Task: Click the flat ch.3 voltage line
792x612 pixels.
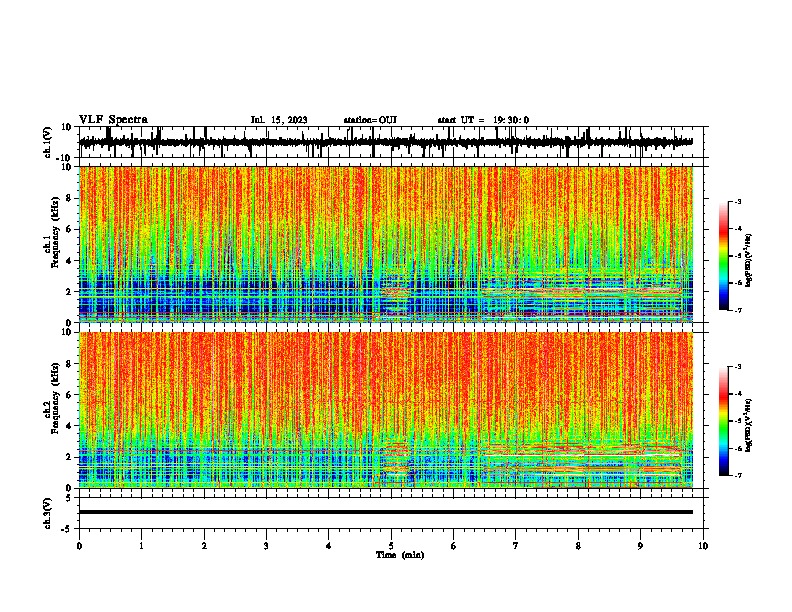Action: click(385, 512)
